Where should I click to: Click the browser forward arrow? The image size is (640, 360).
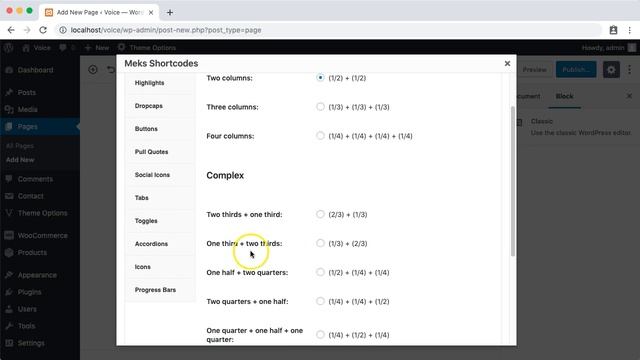[x=27, y=30]
